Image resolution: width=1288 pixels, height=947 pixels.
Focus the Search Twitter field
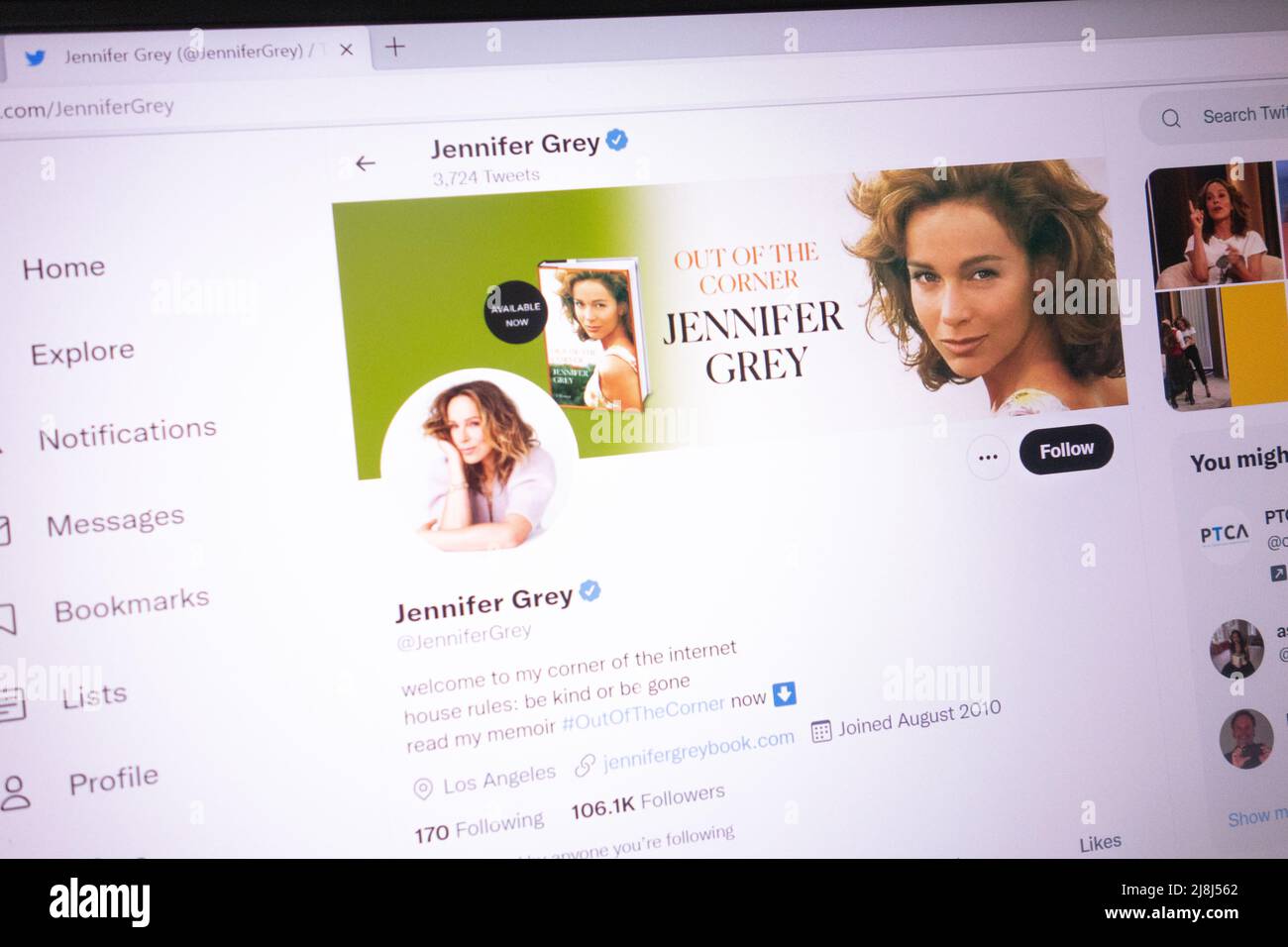1216,117
